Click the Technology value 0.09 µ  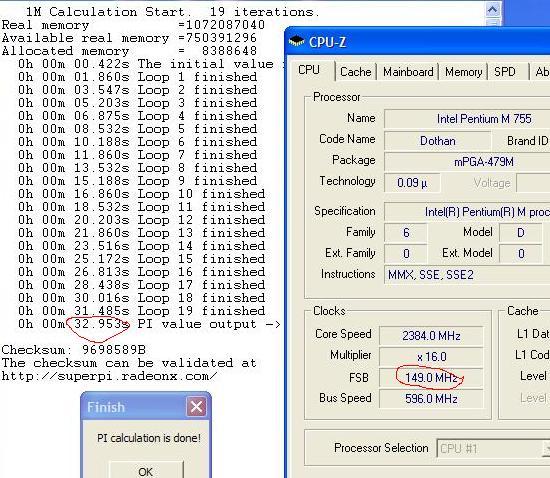click(x=412, y=183)
